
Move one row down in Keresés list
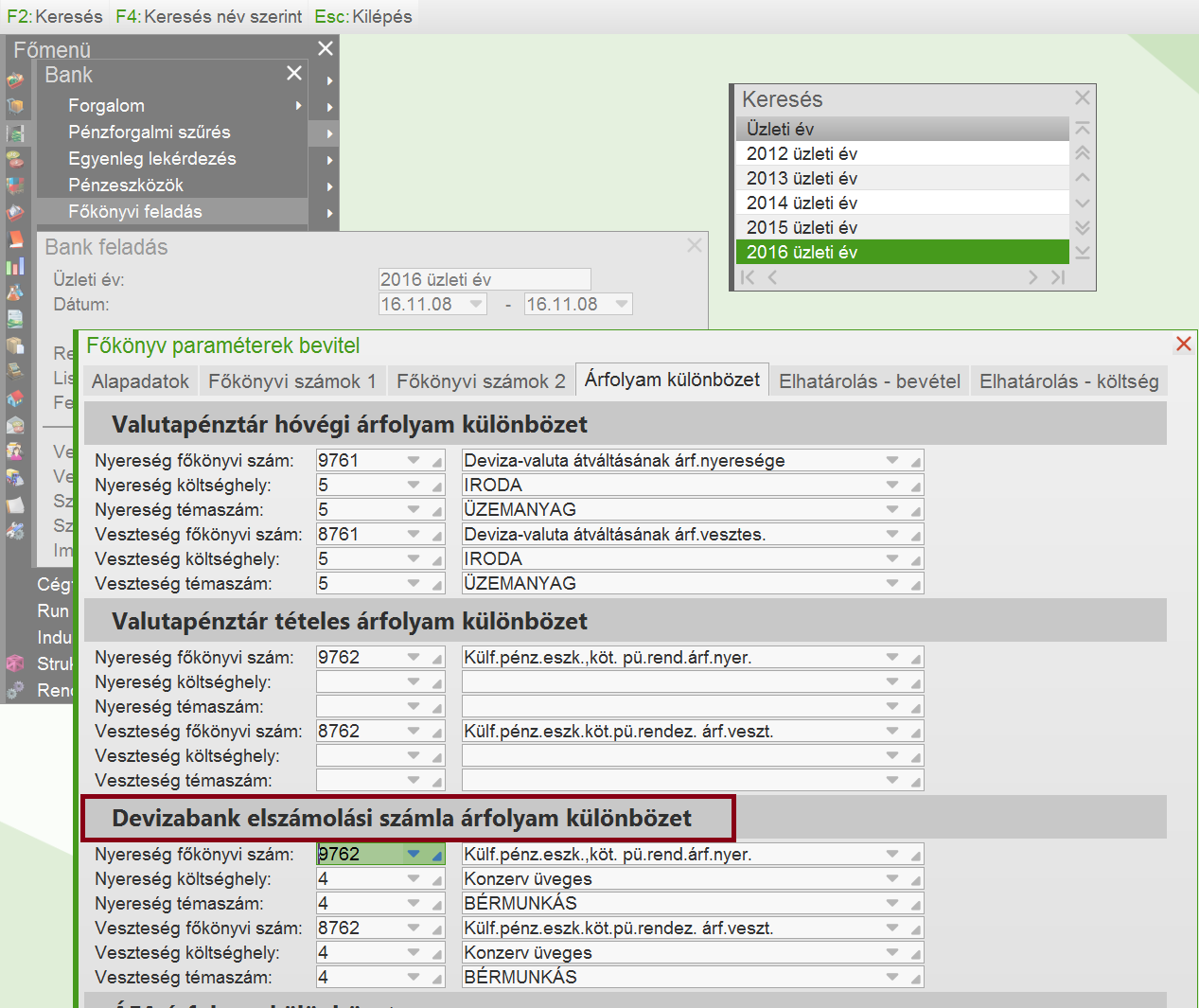(x=1083, y=203)
